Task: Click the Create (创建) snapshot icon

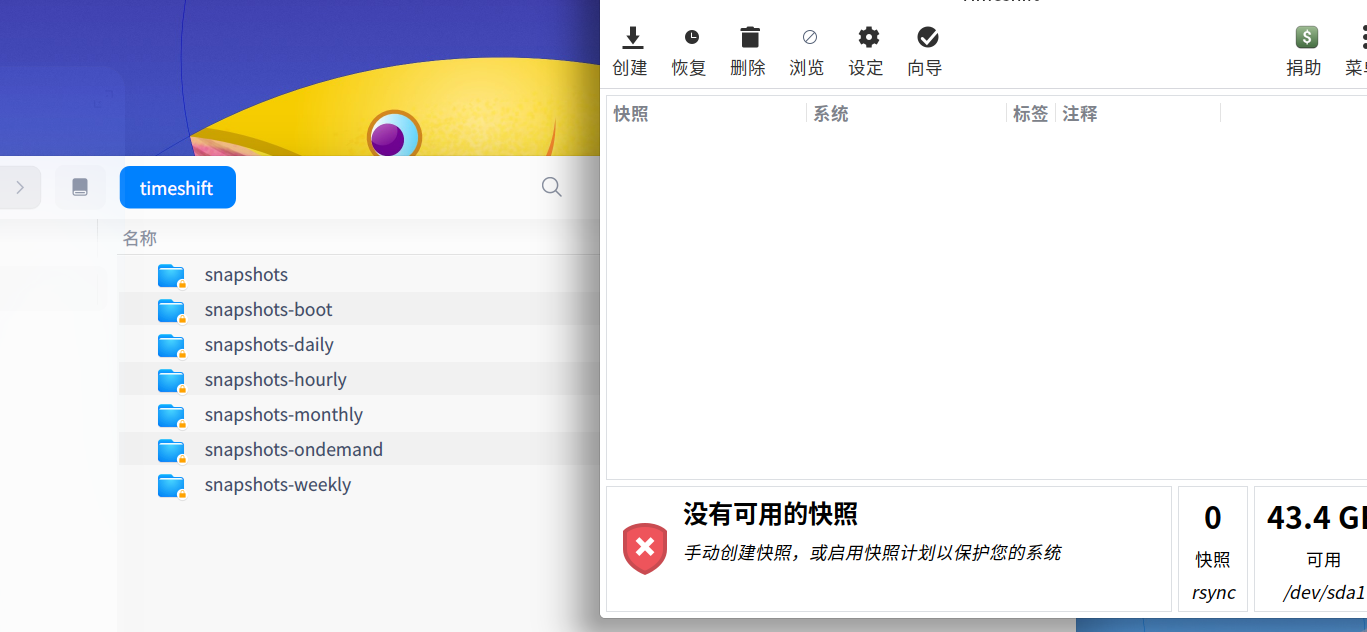Action: [632, 38]
